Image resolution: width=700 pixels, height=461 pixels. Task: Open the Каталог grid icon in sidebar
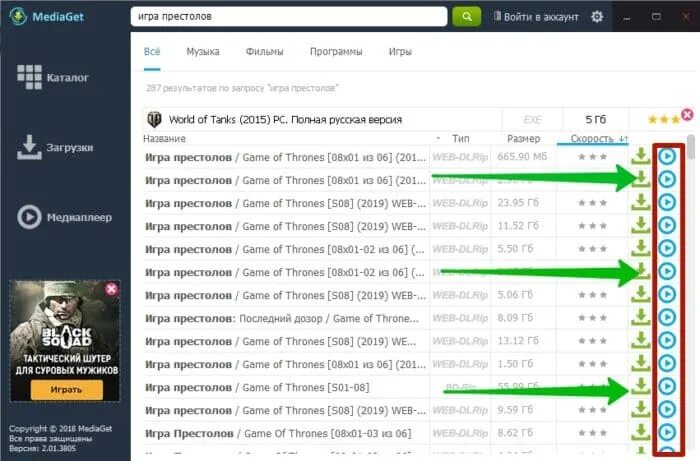(29, 77)
